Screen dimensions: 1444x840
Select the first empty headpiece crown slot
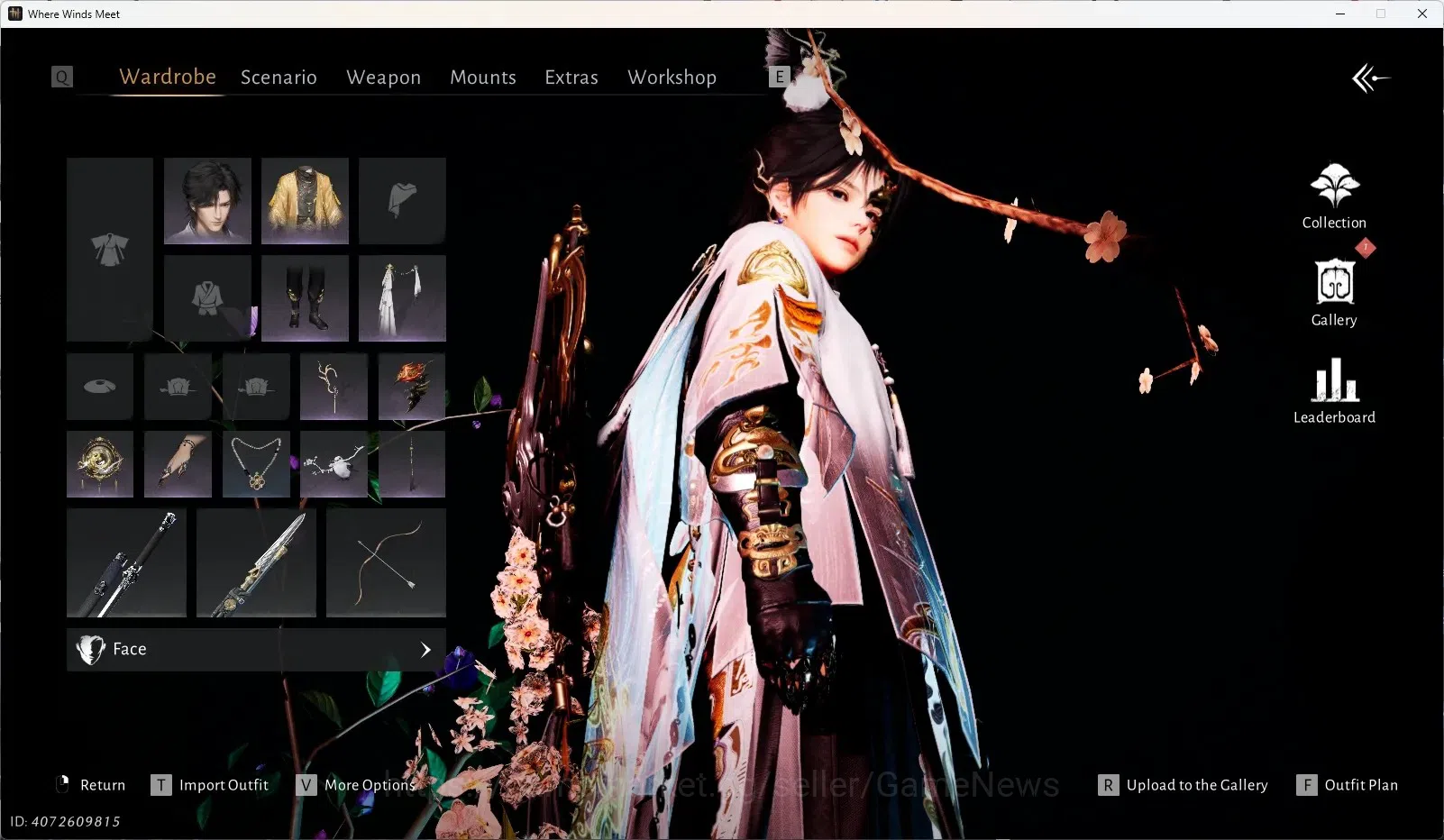tap(178, 387)
